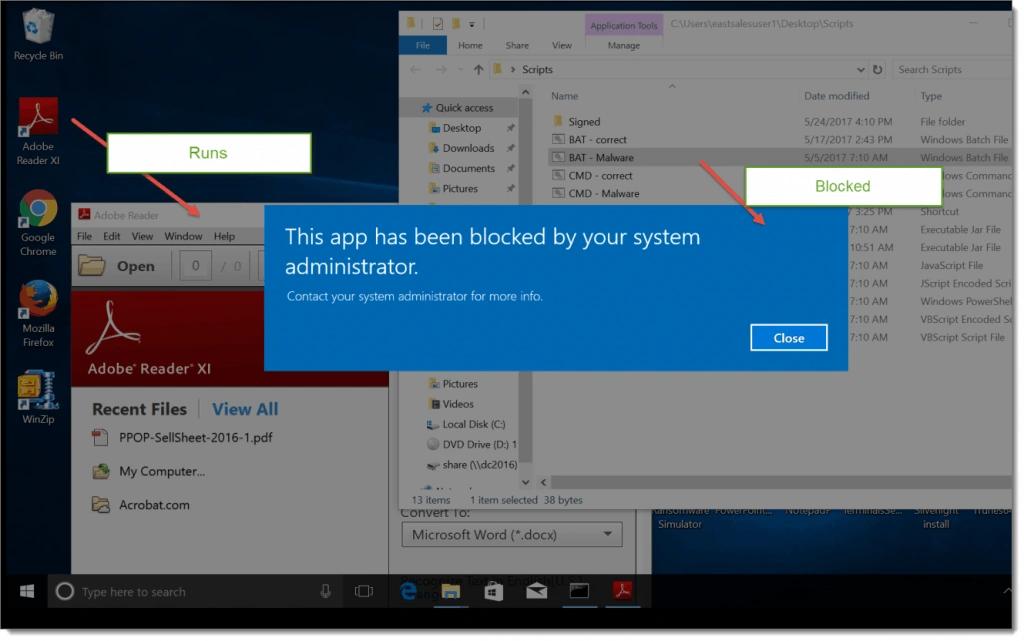The image size is (1024, 641).
Task: Open the Mail app from the taskbar
Action: pos(536,591)
